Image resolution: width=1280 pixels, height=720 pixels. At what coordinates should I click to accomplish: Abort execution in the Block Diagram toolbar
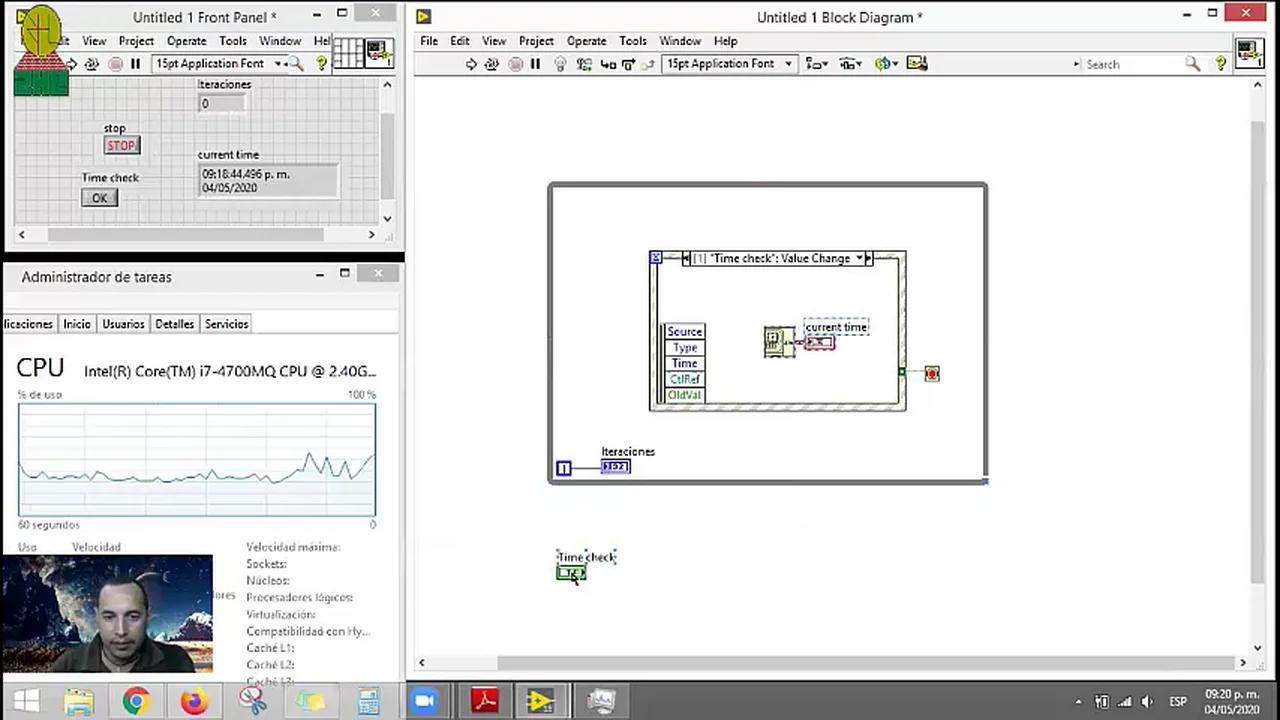click(x=515, y=64)
